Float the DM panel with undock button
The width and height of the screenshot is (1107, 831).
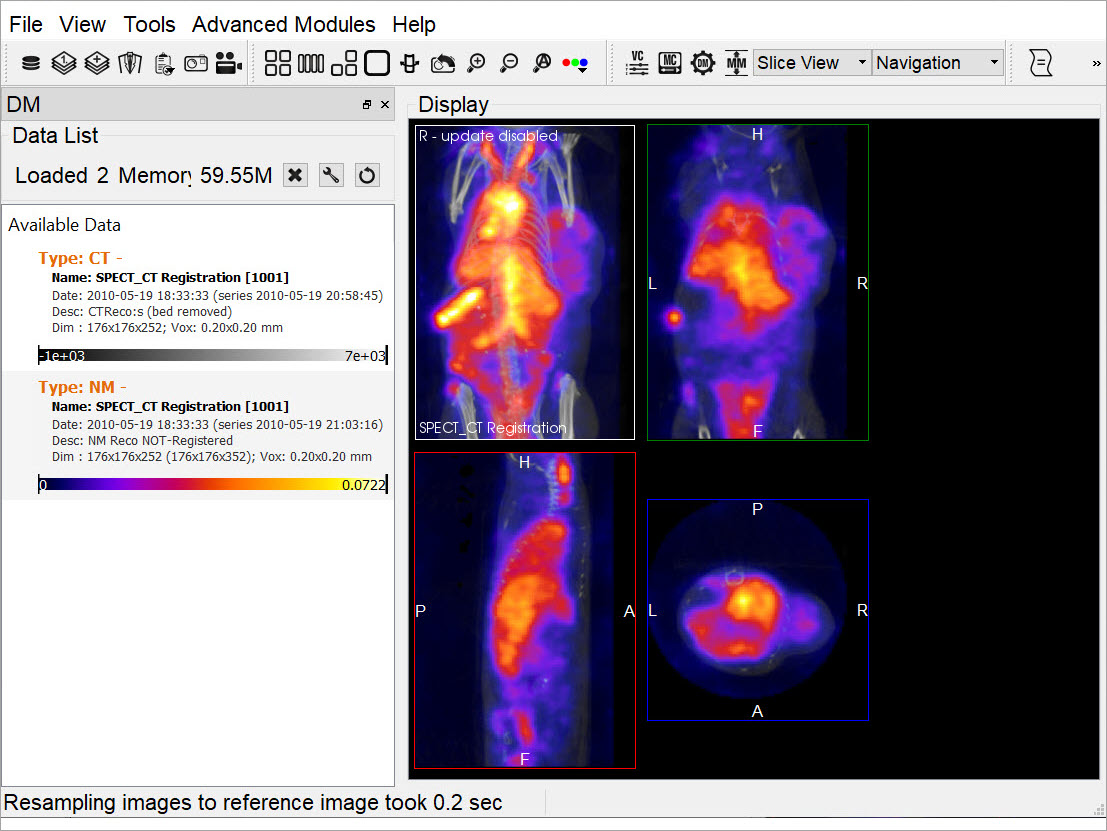coord(367,105)
